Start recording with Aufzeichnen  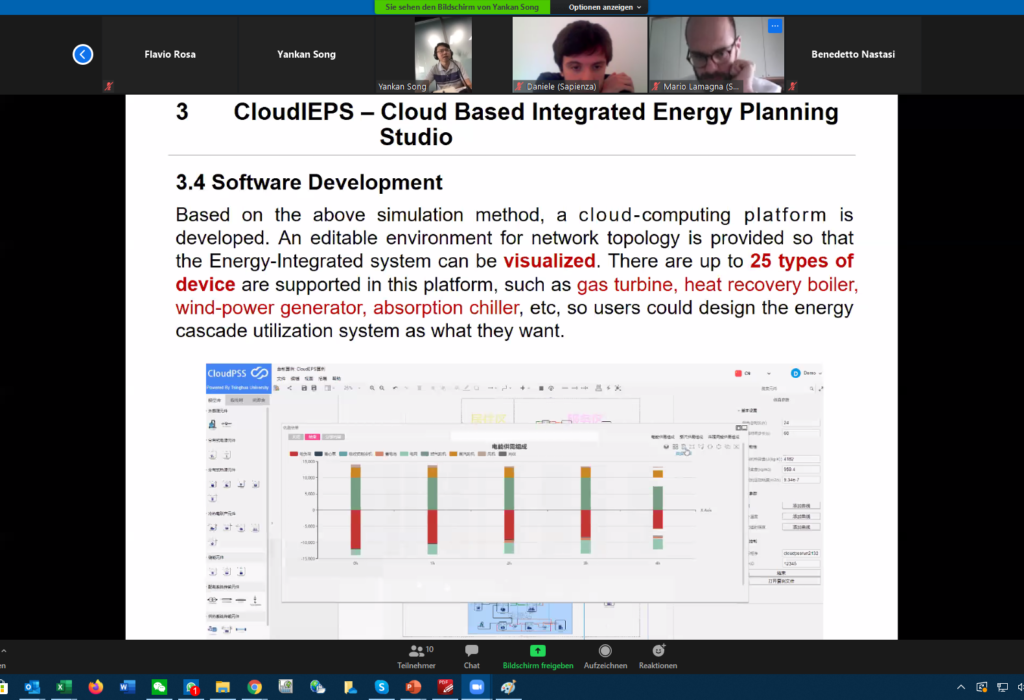tap(604, 655)
